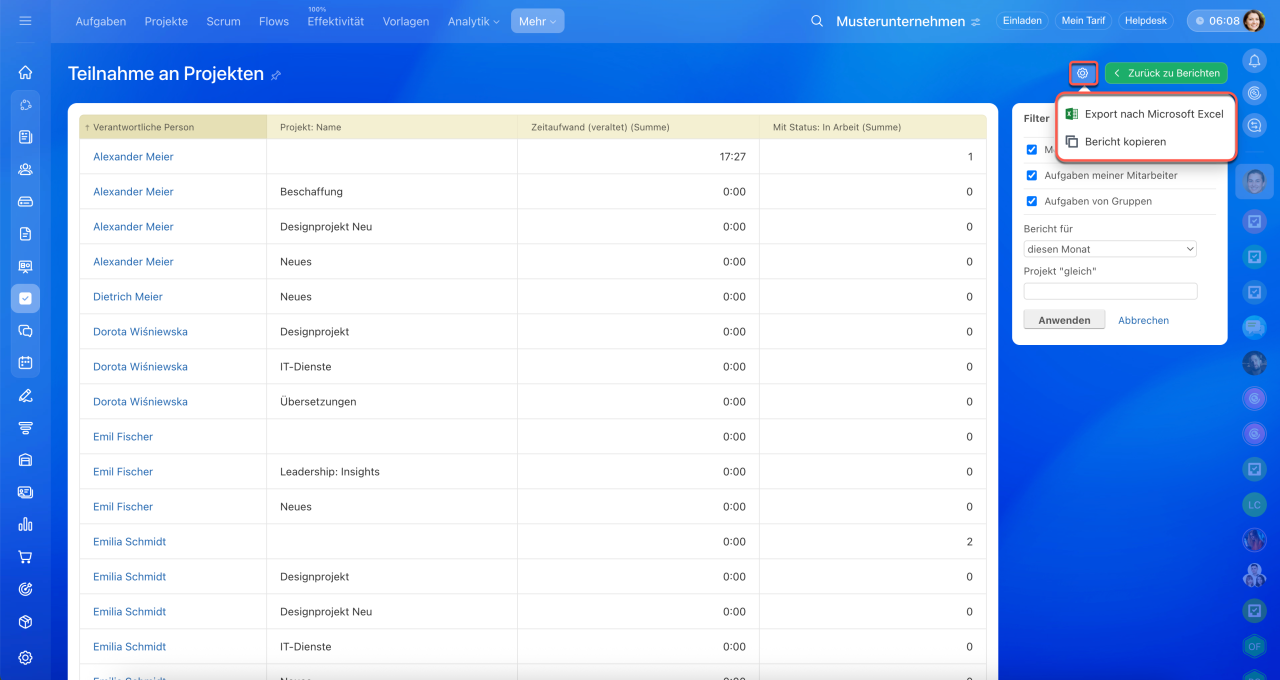Open the search magnifier icon

point(817,21)
